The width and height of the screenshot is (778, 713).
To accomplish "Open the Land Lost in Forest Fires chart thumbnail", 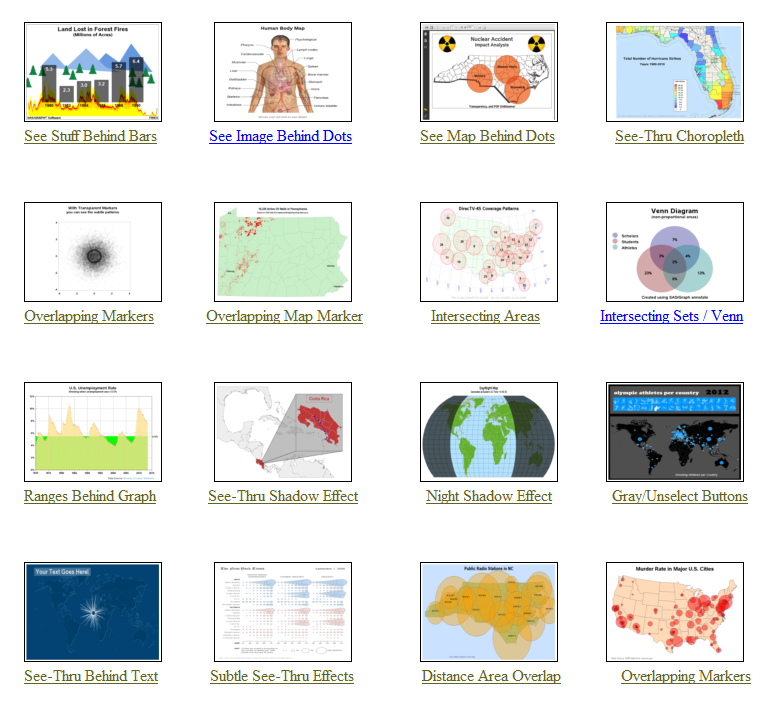I will point(93,72).
